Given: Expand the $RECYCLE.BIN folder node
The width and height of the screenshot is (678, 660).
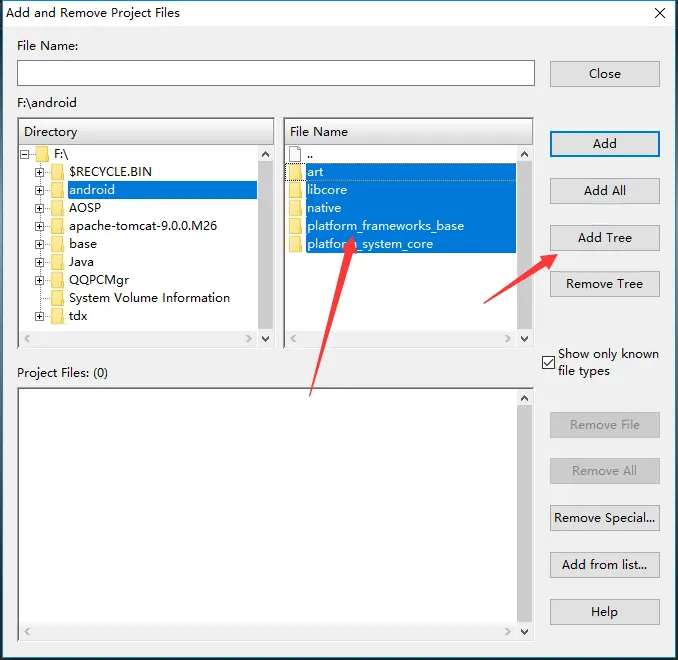Looking at the screenshot, I should click(39, 172).
